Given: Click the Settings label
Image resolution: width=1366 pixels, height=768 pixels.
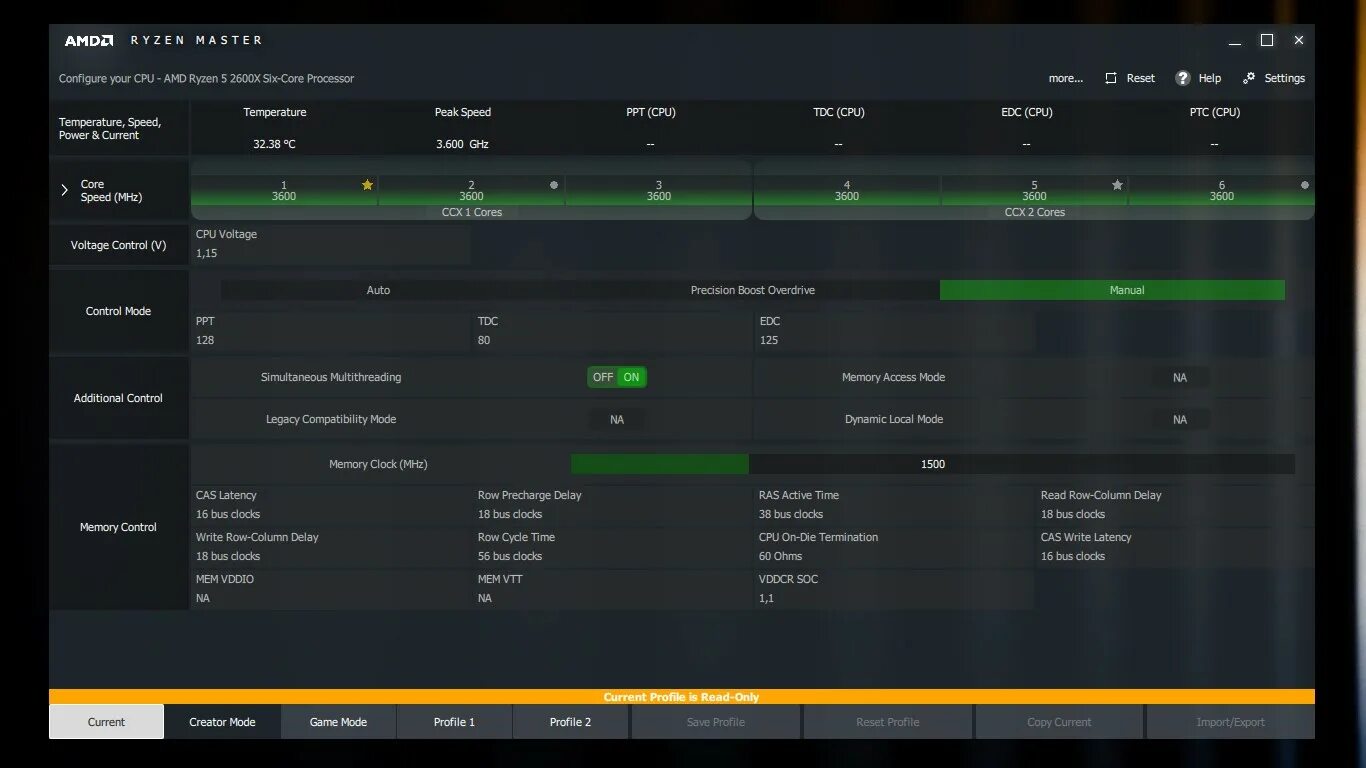Looking at the screenshot, I should pos(1285,78).
